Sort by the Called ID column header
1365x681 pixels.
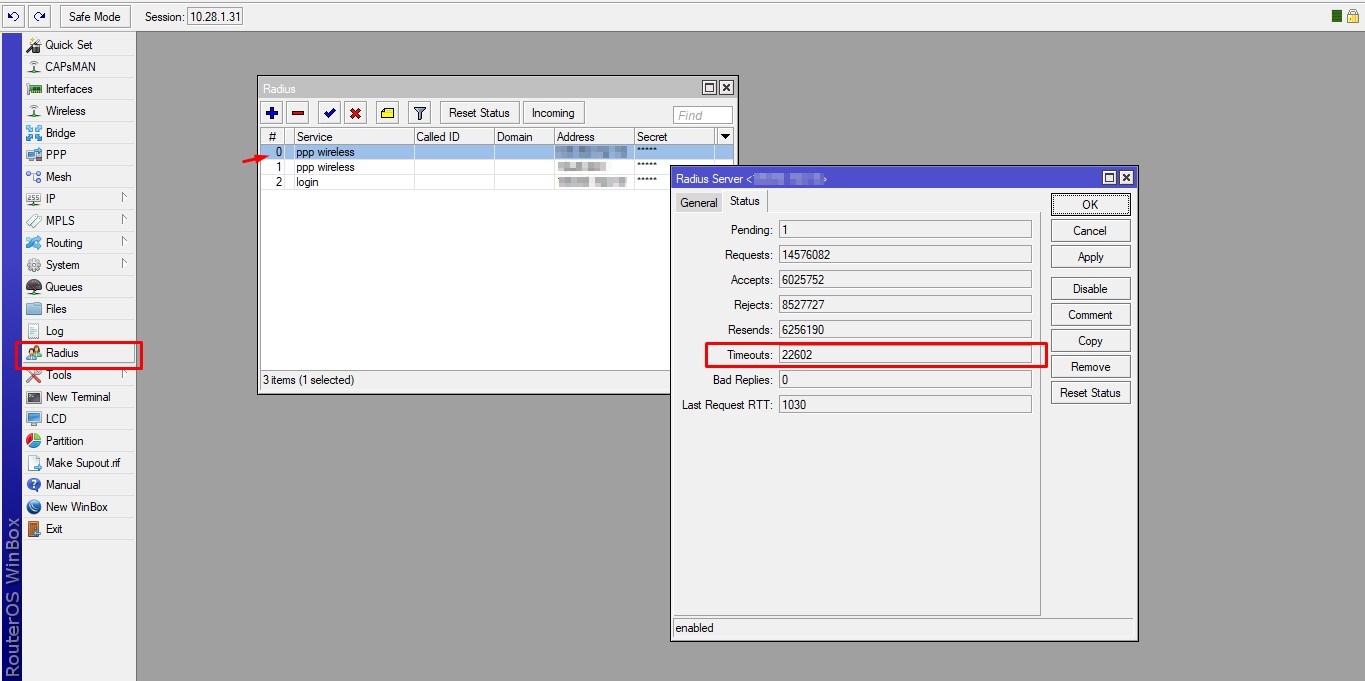(454, 136)
